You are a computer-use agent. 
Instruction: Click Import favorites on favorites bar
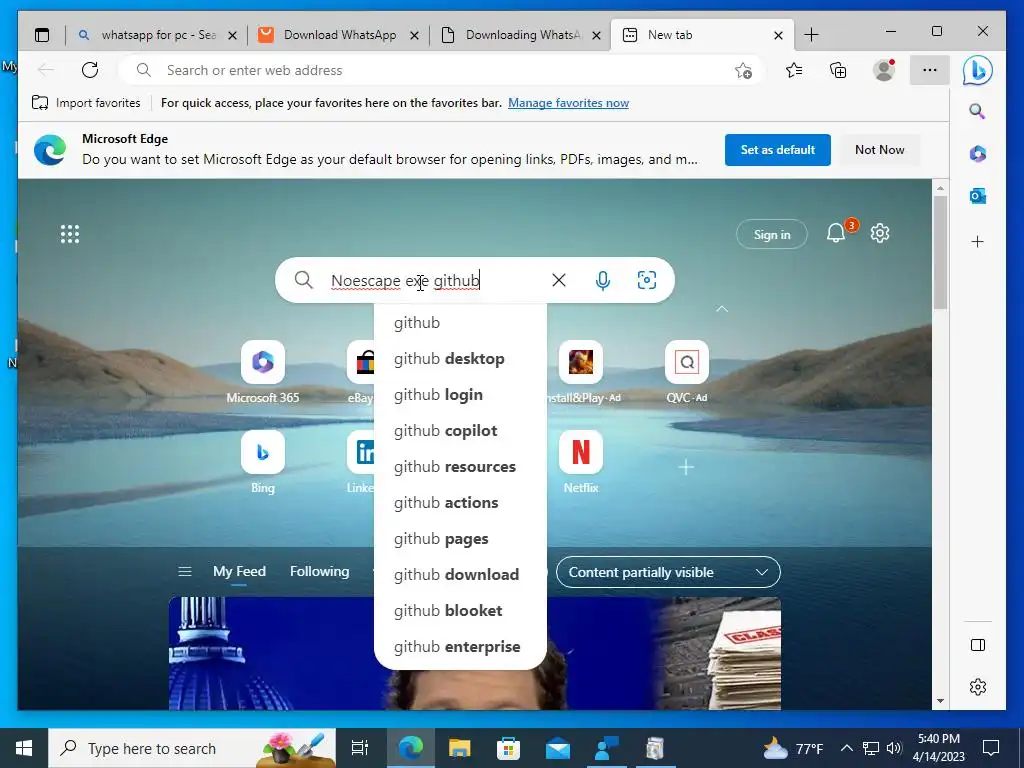coord(86,103)
